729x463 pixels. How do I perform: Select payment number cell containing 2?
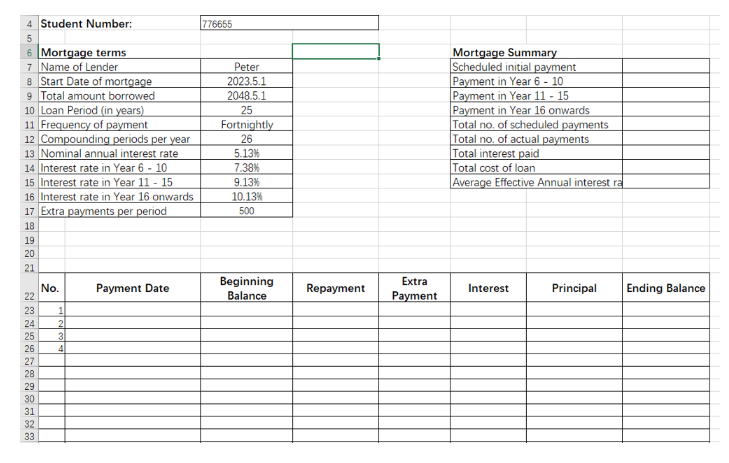52,323
